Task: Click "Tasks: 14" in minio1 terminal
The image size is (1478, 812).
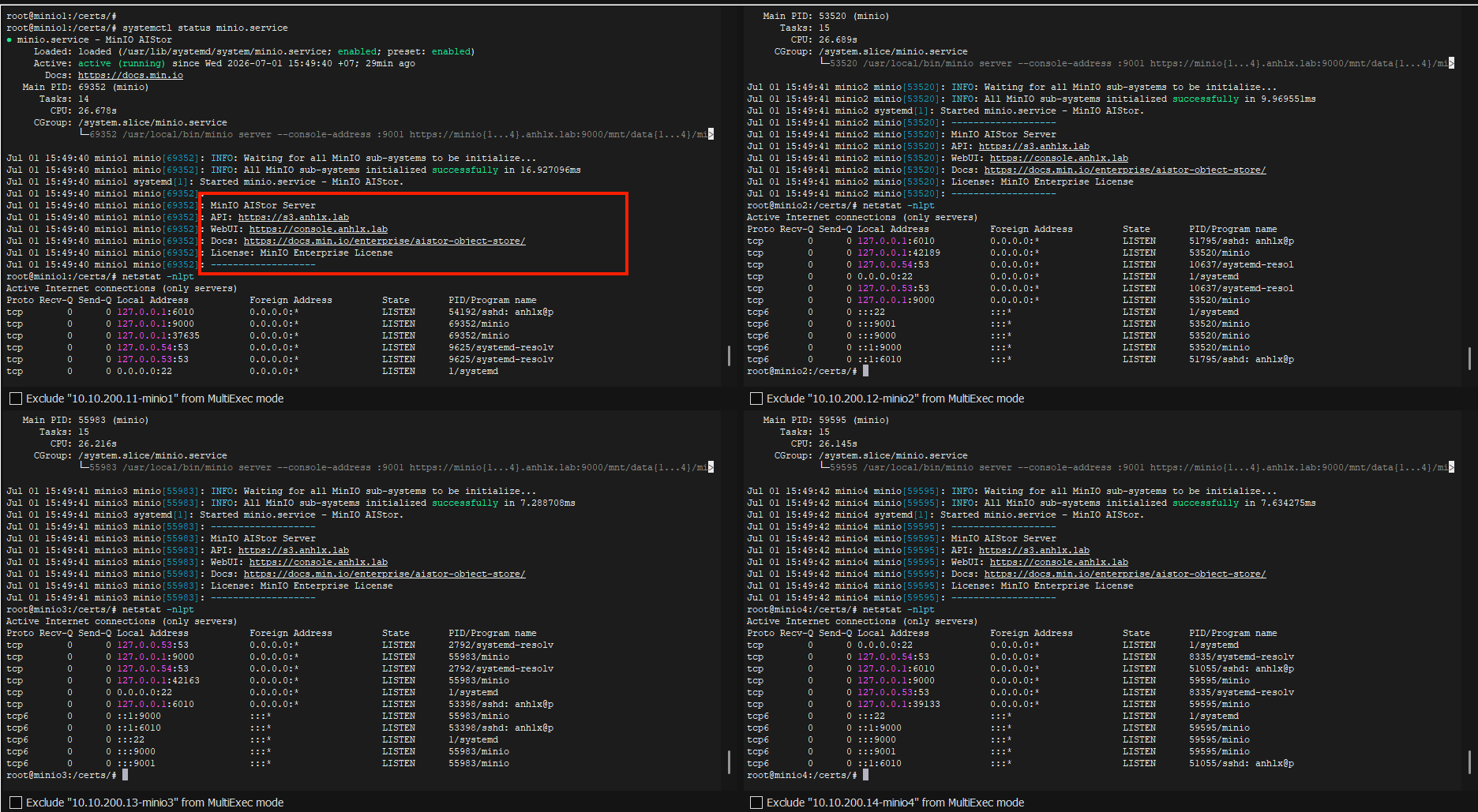Action: click(x=64, y=99)
